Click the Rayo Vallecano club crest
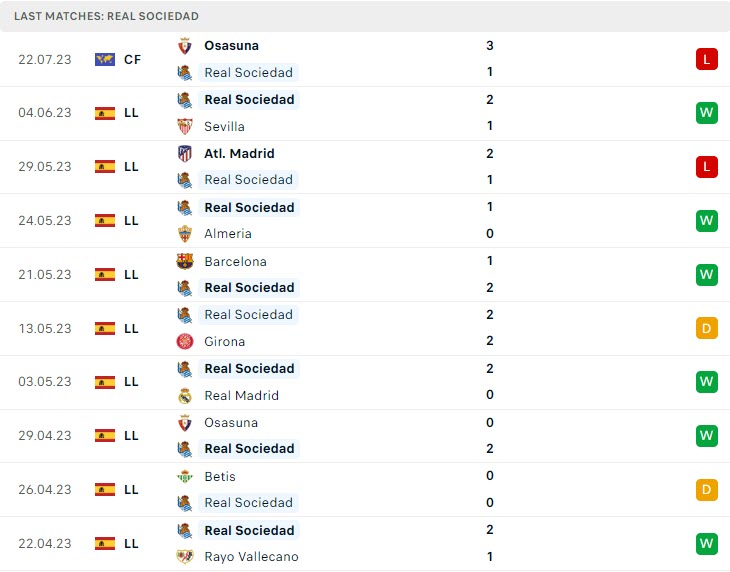730x572 pixels. click(184, 557)
